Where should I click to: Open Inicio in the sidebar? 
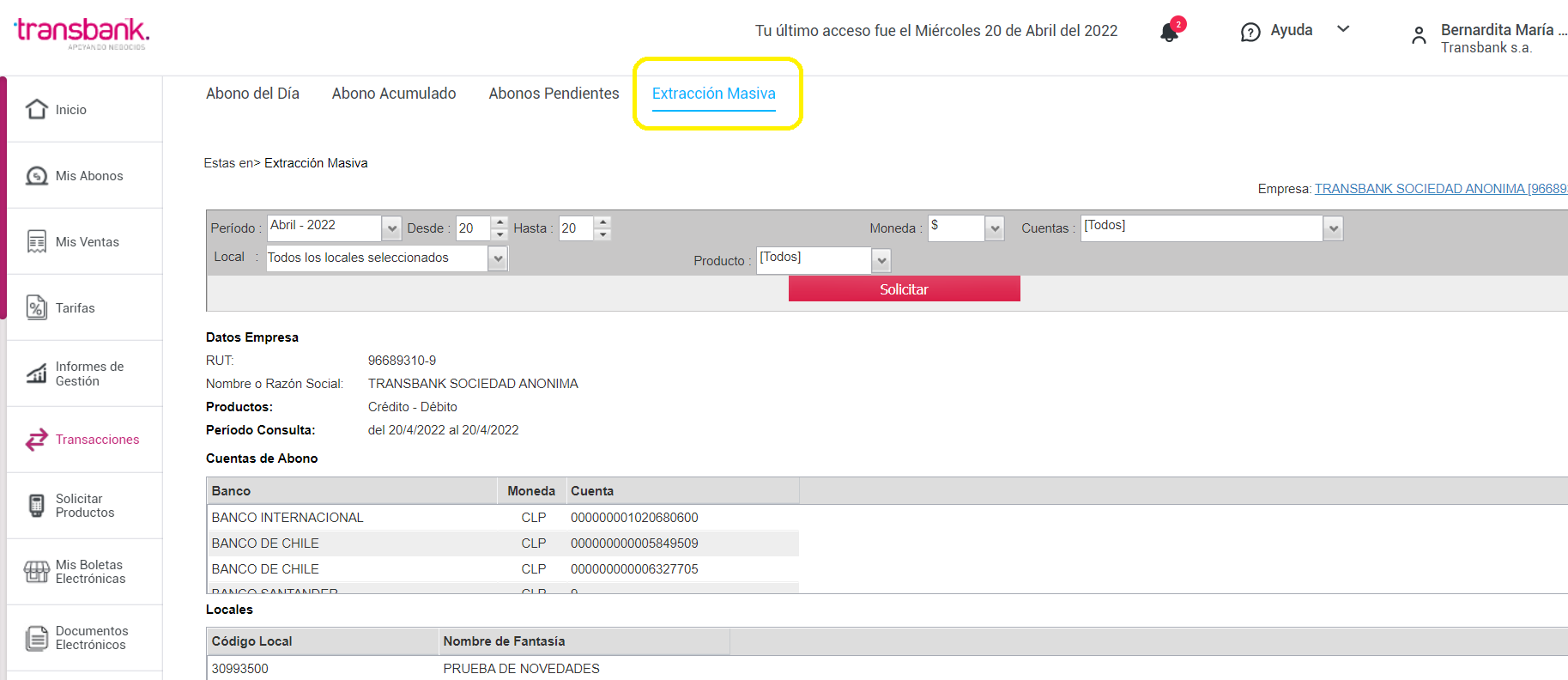click(x=71, y=110)
